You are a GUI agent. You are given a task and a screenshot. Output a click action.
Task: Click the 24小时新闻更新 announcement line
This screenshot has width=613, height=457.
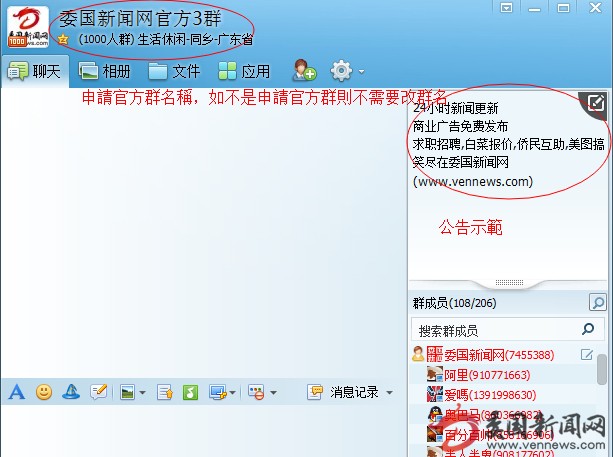pos(455,108)
